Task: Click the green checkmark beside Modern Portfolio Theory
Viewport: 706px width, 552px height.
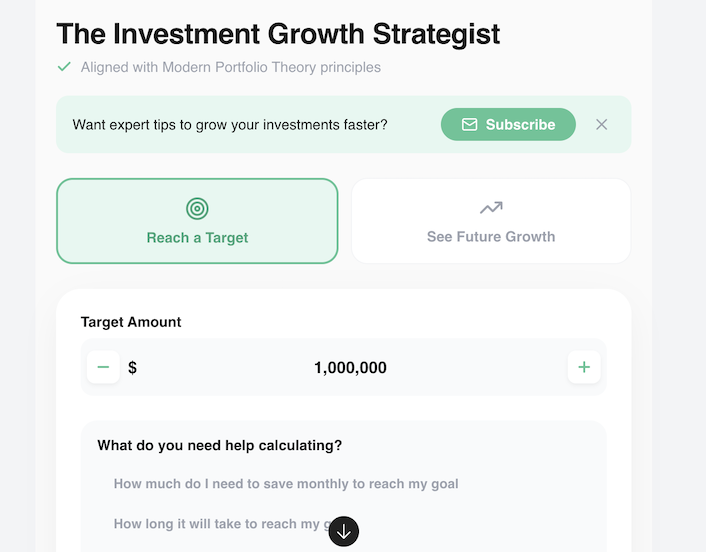Action: coord(64,67)
